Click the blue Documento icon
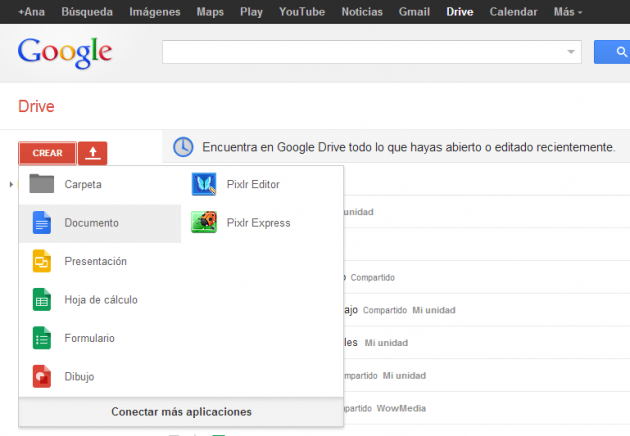This screenshot has width=630, height=436. (x=42, y=222)
